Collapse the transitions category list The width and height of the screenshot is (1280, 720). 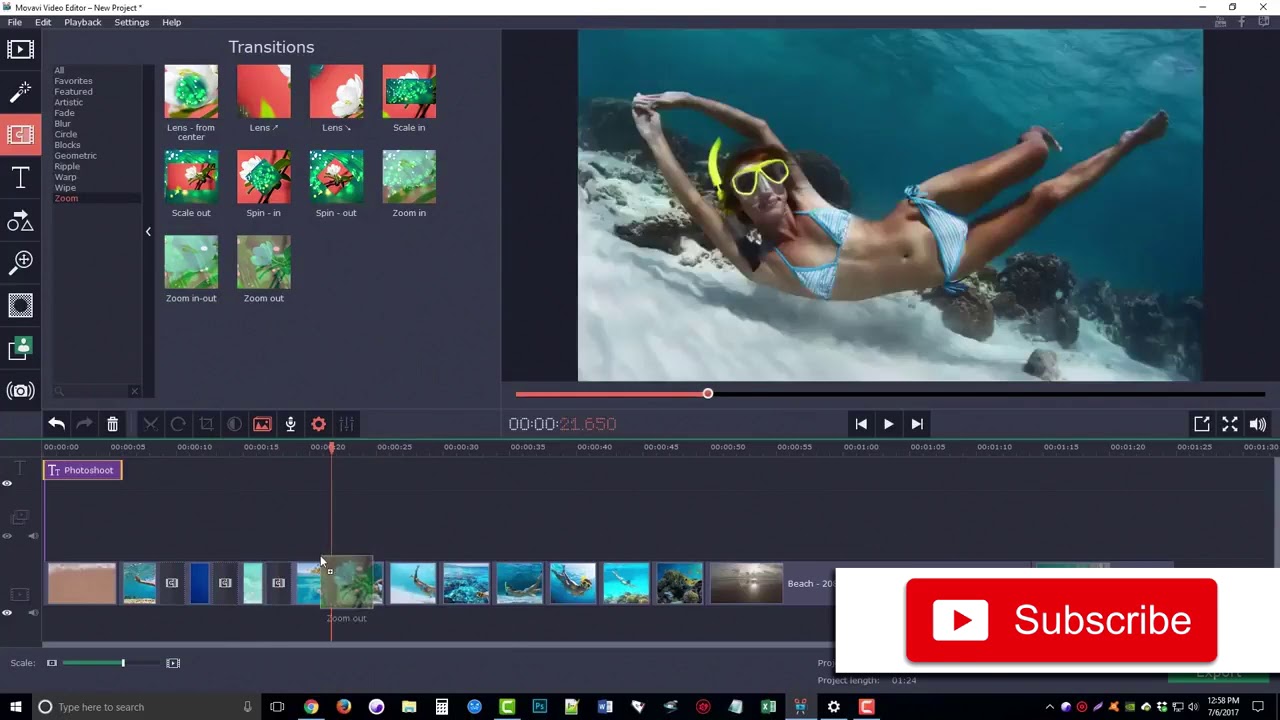pos(148,232)
